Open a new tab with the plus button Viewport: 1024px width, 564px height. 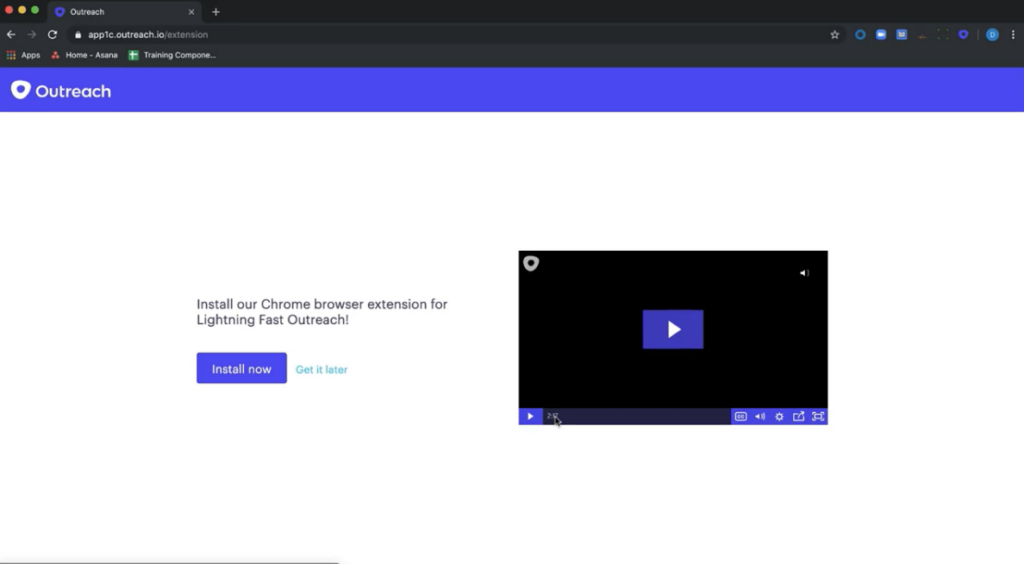click(216, 12)
